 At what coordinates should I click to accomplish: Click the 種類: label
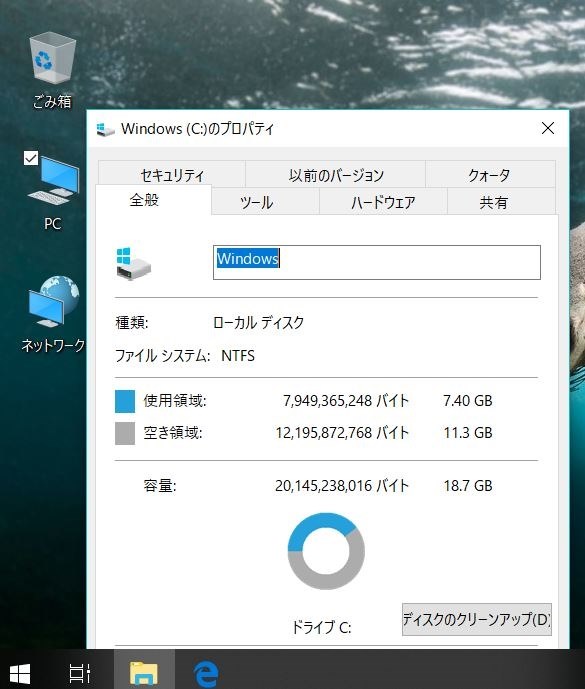[131, 323]
